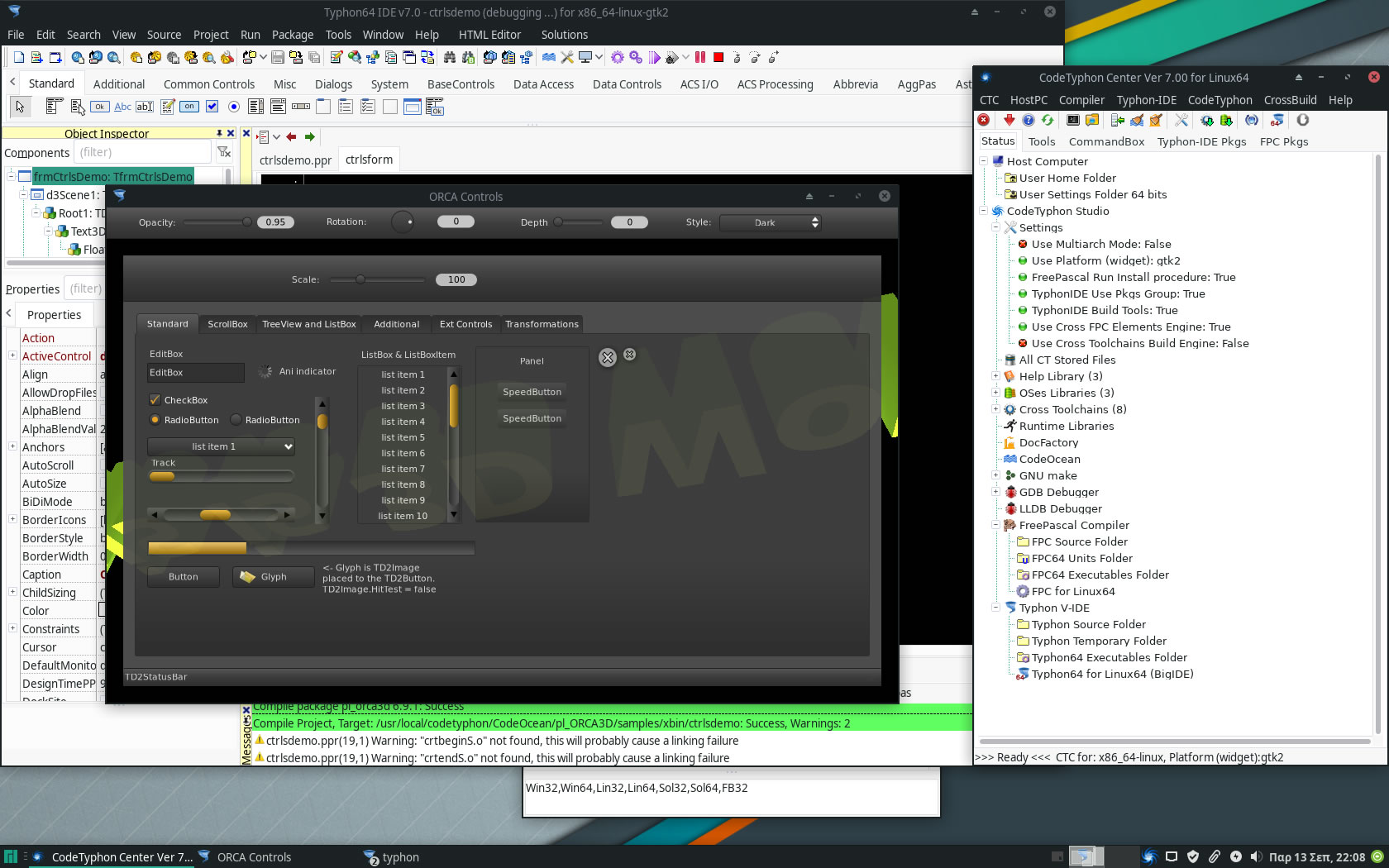This screenshot has height=868, width=1389.
Task: Click the second SpeedButton in Panel
Action: pos(532,418)
